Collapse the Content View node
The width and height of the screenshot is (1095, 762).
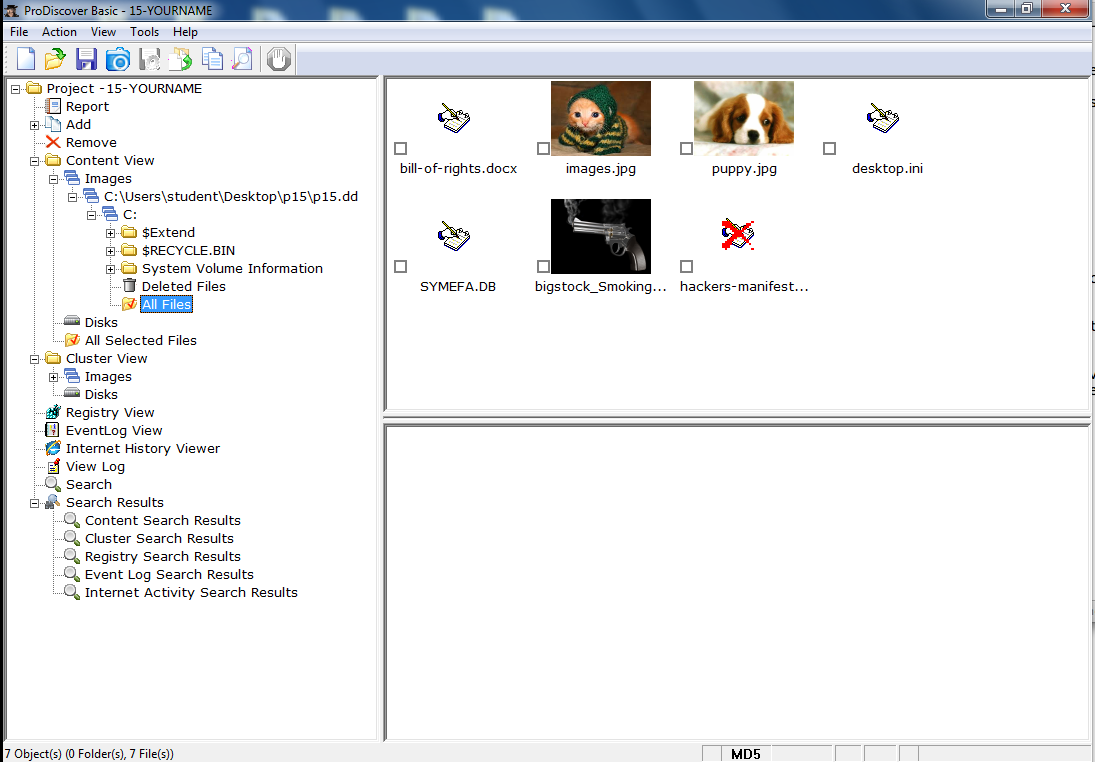pos(34,161)
